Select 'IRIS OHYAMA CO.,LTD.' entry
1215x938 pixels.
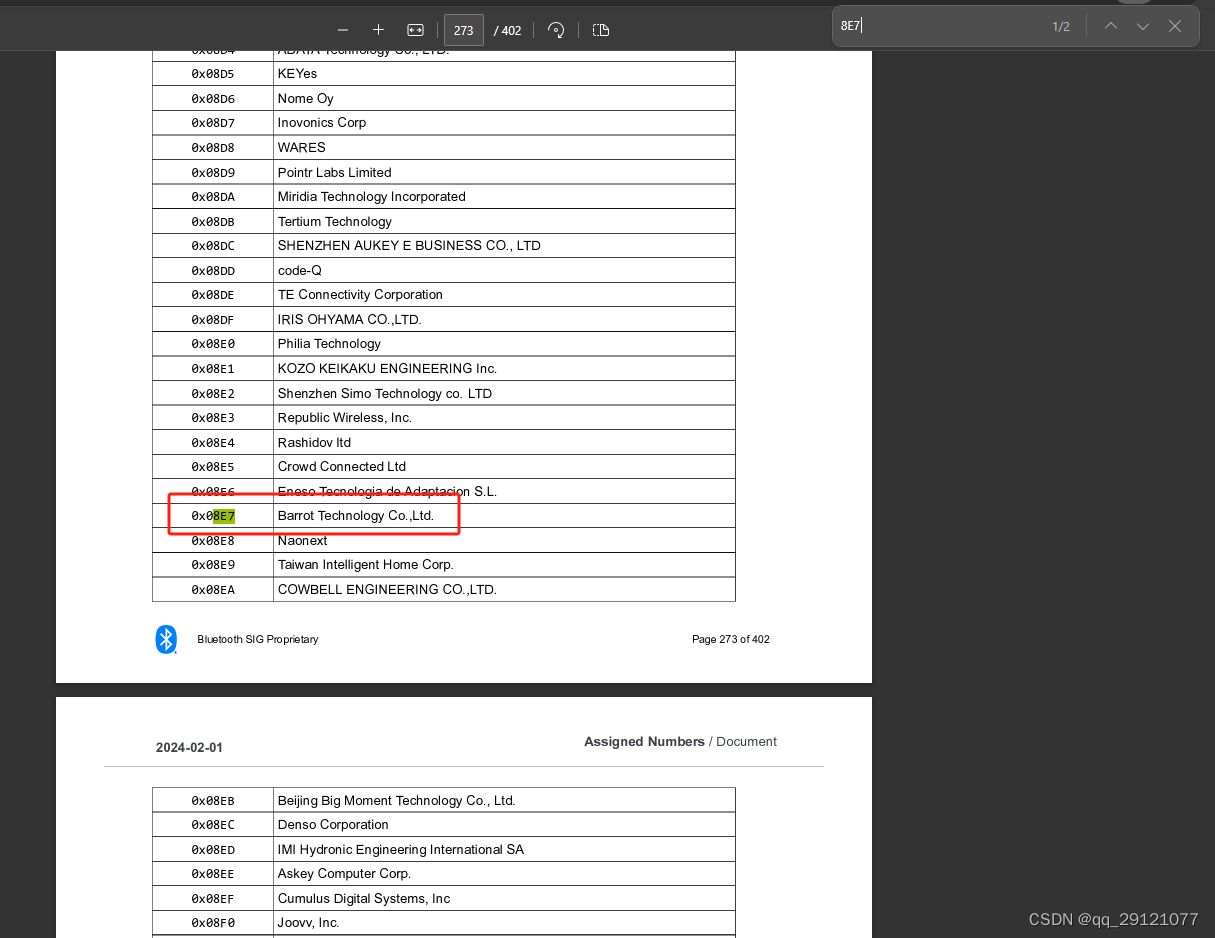[x=350, y=320]
